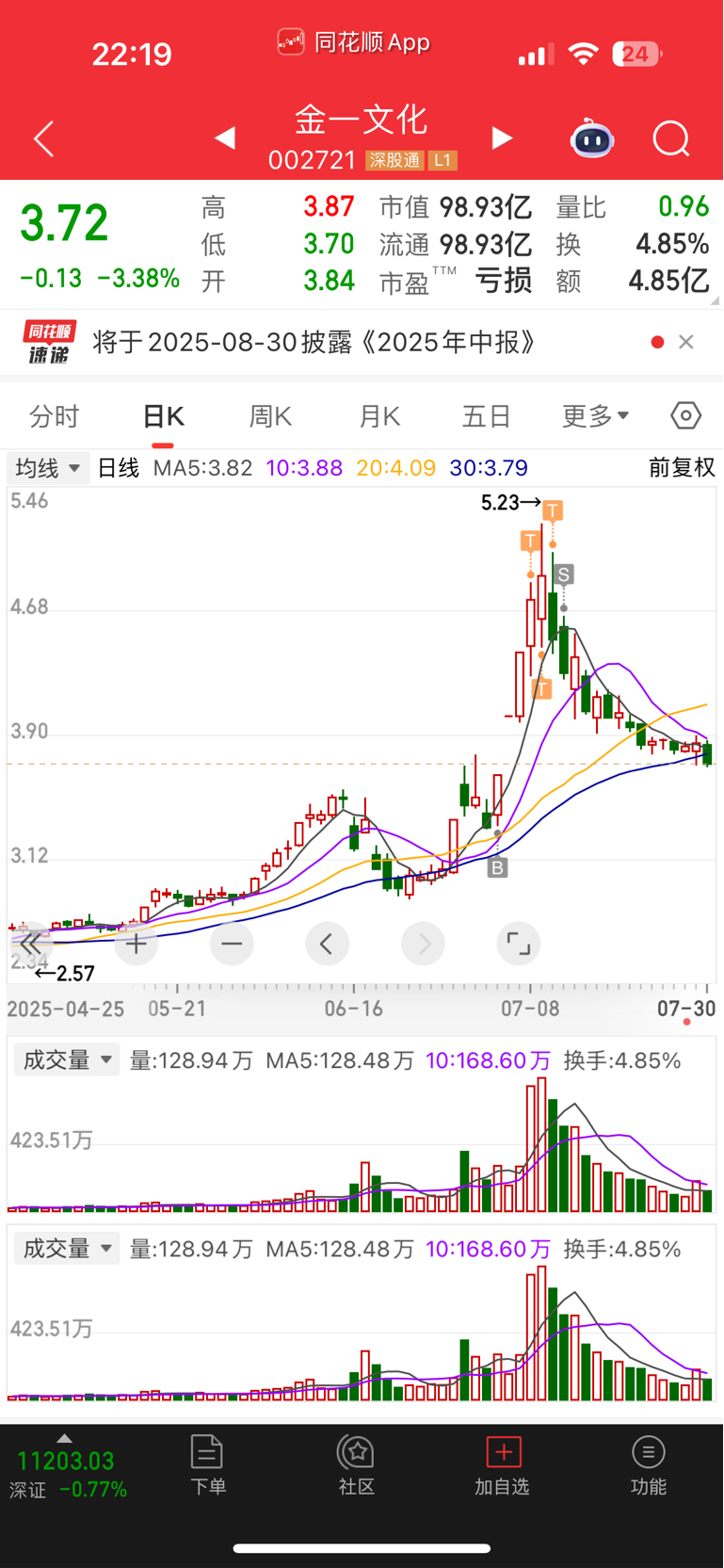This screenshot has height=1568, width=724.
Task: Open chart settings hexagon icon
Action: tap(686, 415)
